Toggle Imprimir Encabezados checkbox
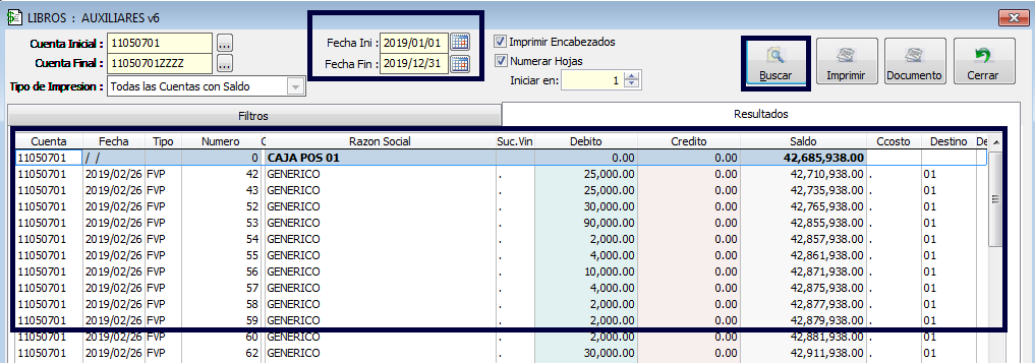This screenshot has height=363, width=1035. 500,42
